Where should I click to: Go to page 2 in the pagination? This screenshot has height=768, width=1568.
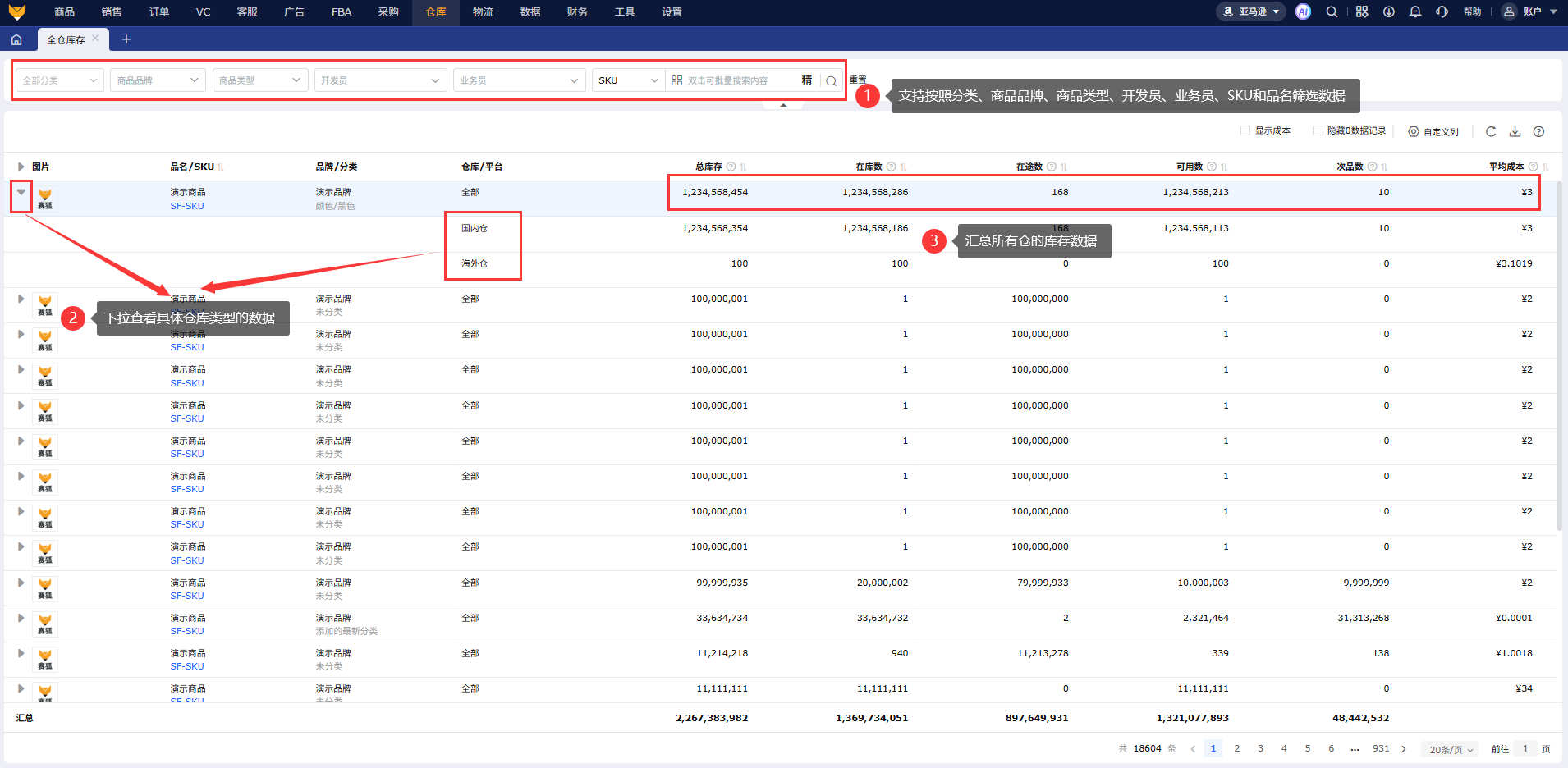(1237, 748)
